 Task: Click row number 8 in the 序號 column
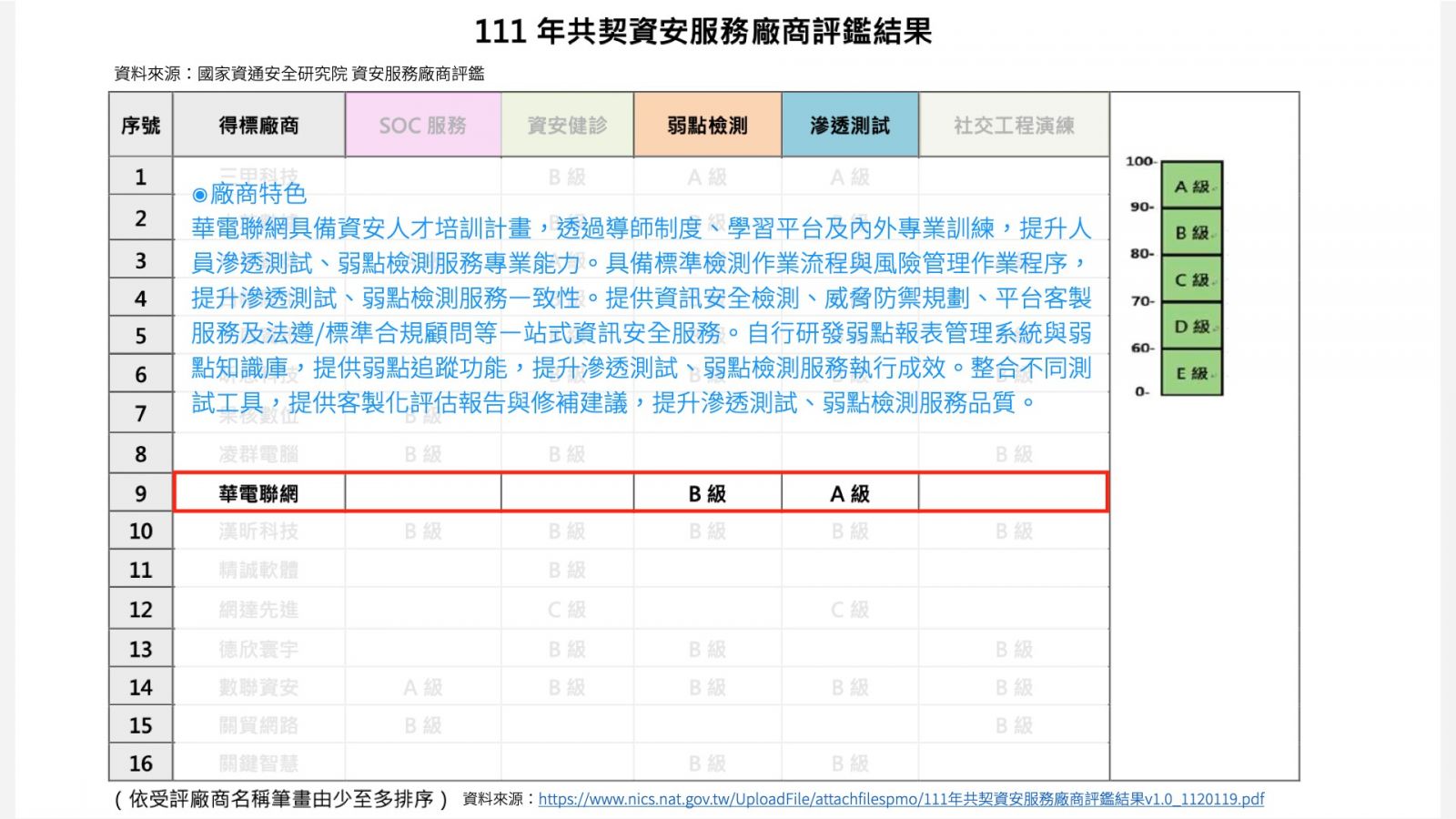click(141, 454)
